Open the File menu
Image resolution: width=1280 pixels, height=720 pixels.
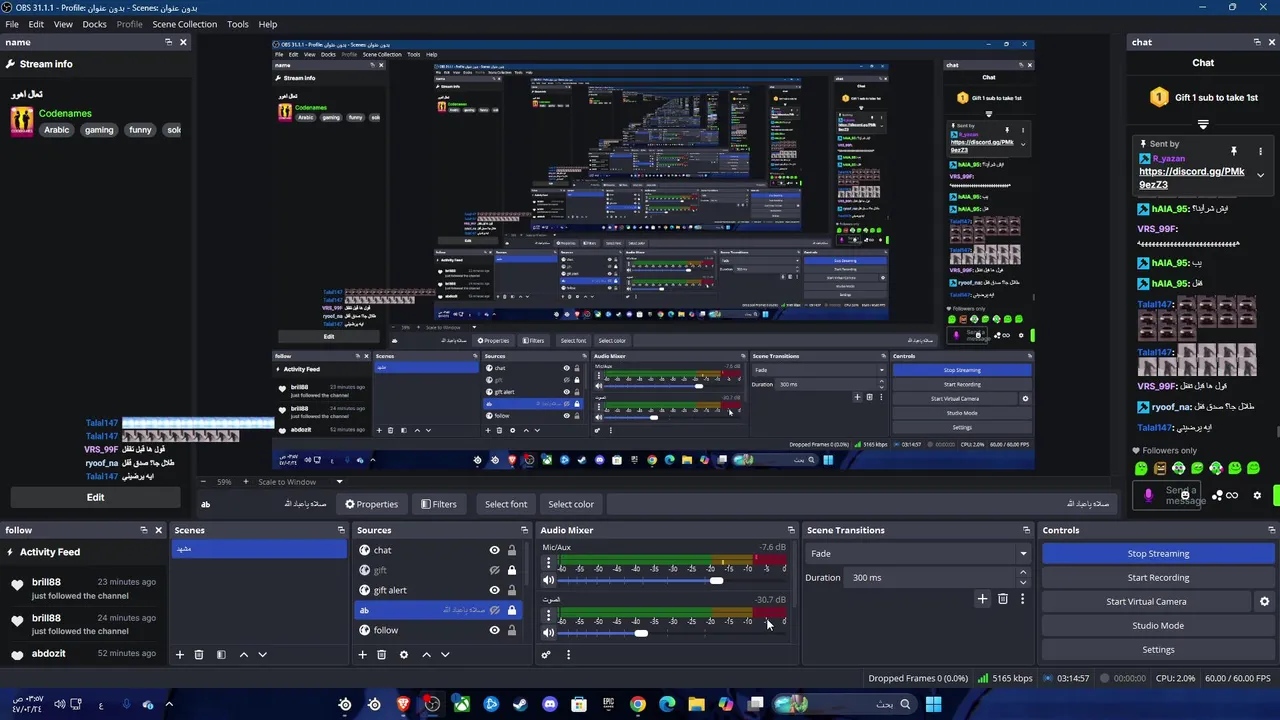coord(12,24)
